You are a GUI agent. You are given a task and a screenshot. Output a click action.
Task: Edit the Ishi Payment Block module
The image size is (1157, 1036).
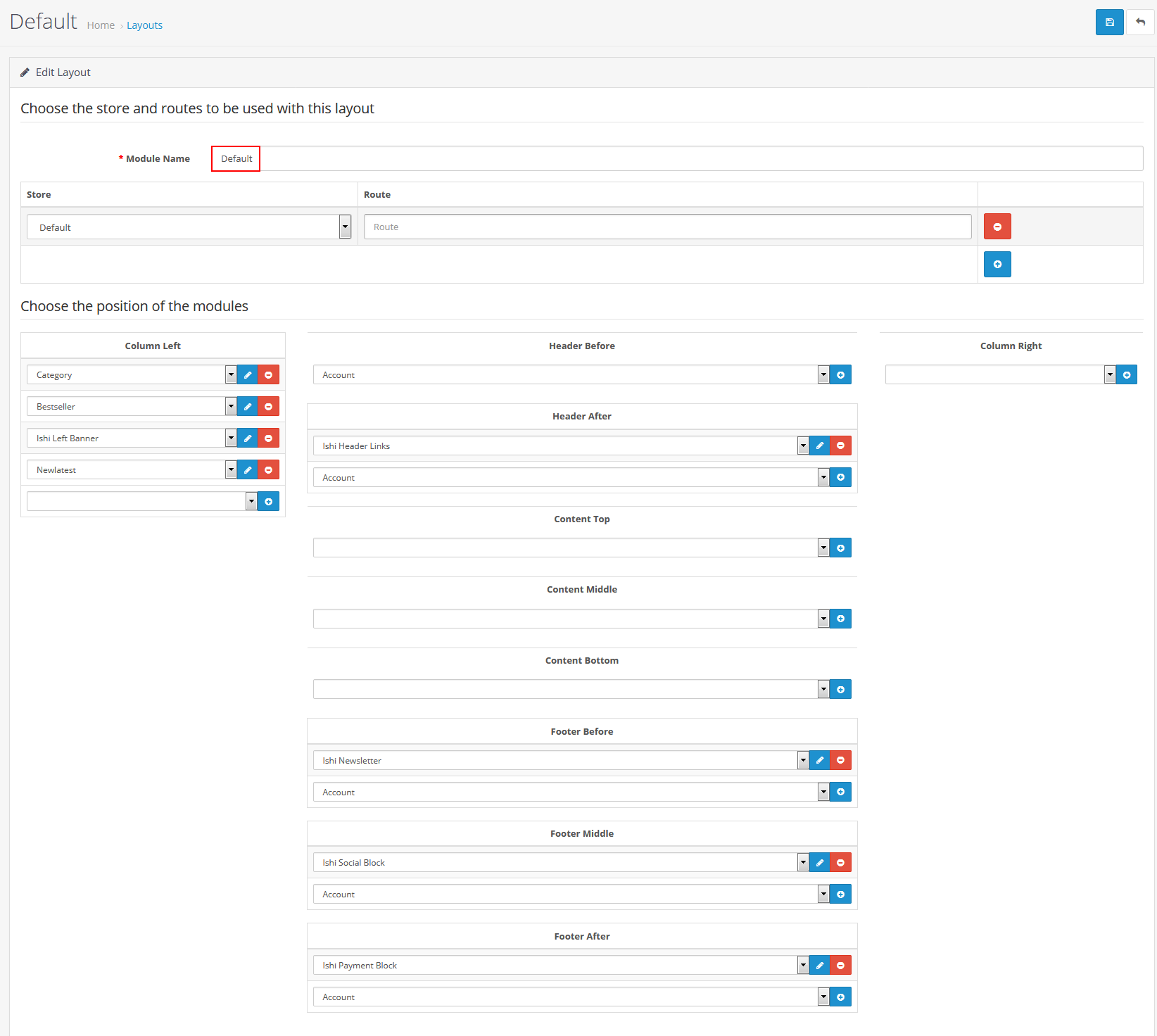pos(819,966)
